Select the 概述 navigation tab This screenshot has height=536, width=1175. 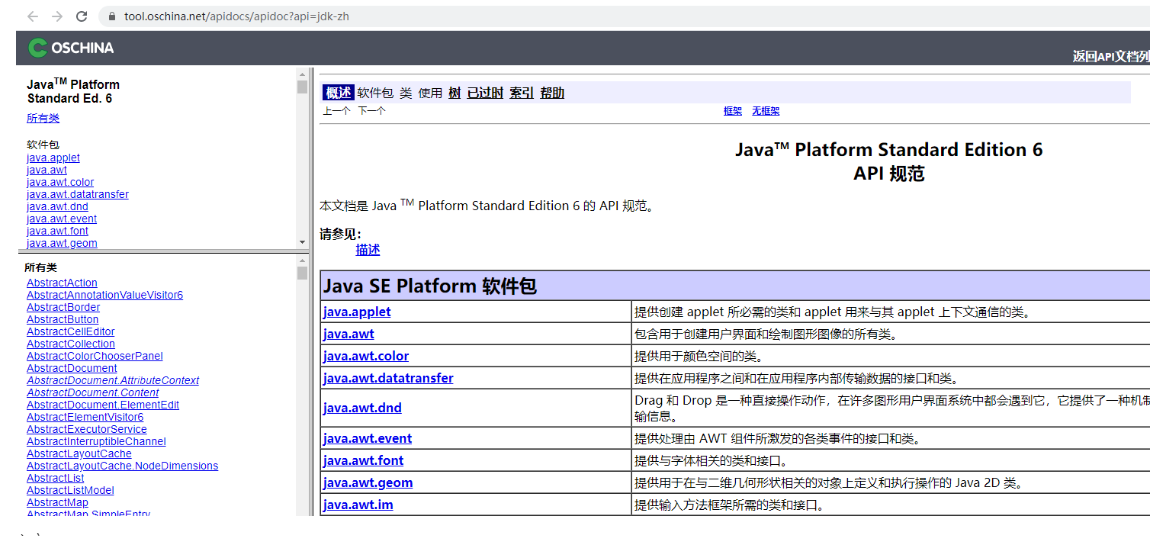[x=338, y=93]
